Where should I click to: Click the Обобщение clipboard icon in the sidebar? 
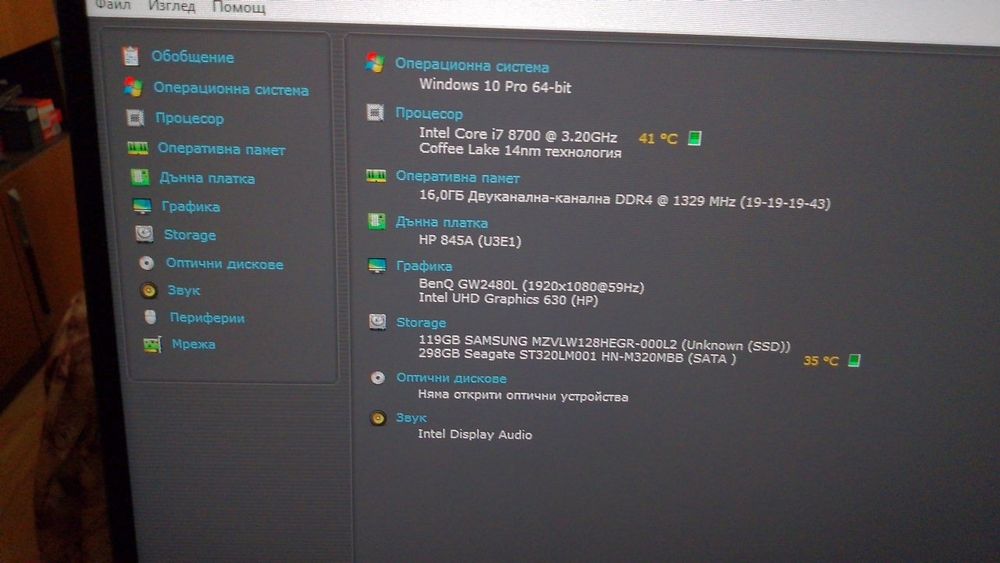tap(131, 56)
